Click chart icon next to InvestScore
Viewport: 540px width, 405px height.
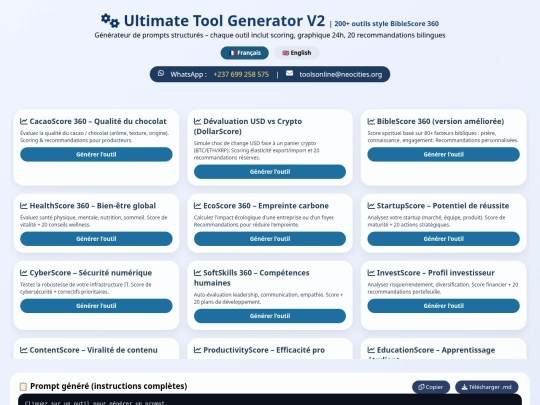tap(371, 273)
